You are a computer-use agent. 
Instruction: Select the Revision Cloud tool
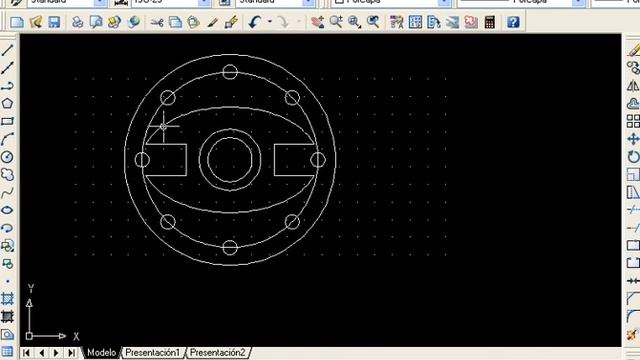[7, 175]
